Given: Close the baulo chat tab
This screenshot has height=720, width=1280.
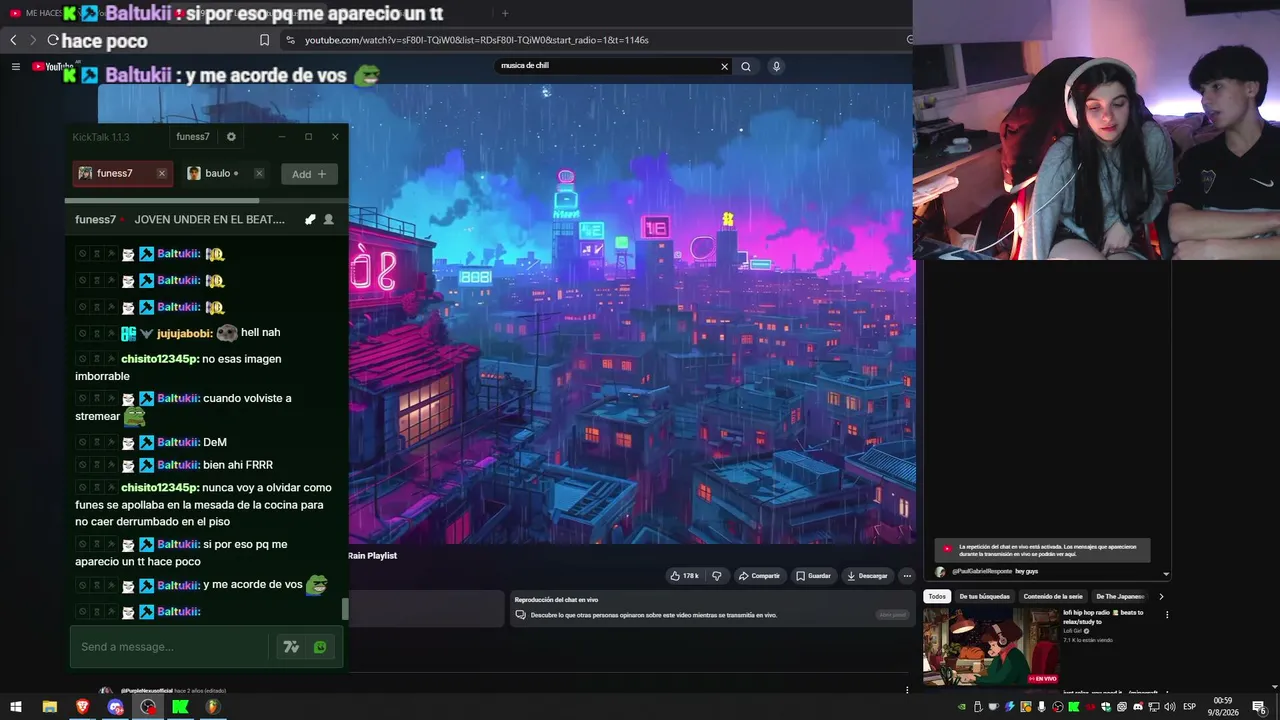Looking at the screenshot, I should click(259, 173).
